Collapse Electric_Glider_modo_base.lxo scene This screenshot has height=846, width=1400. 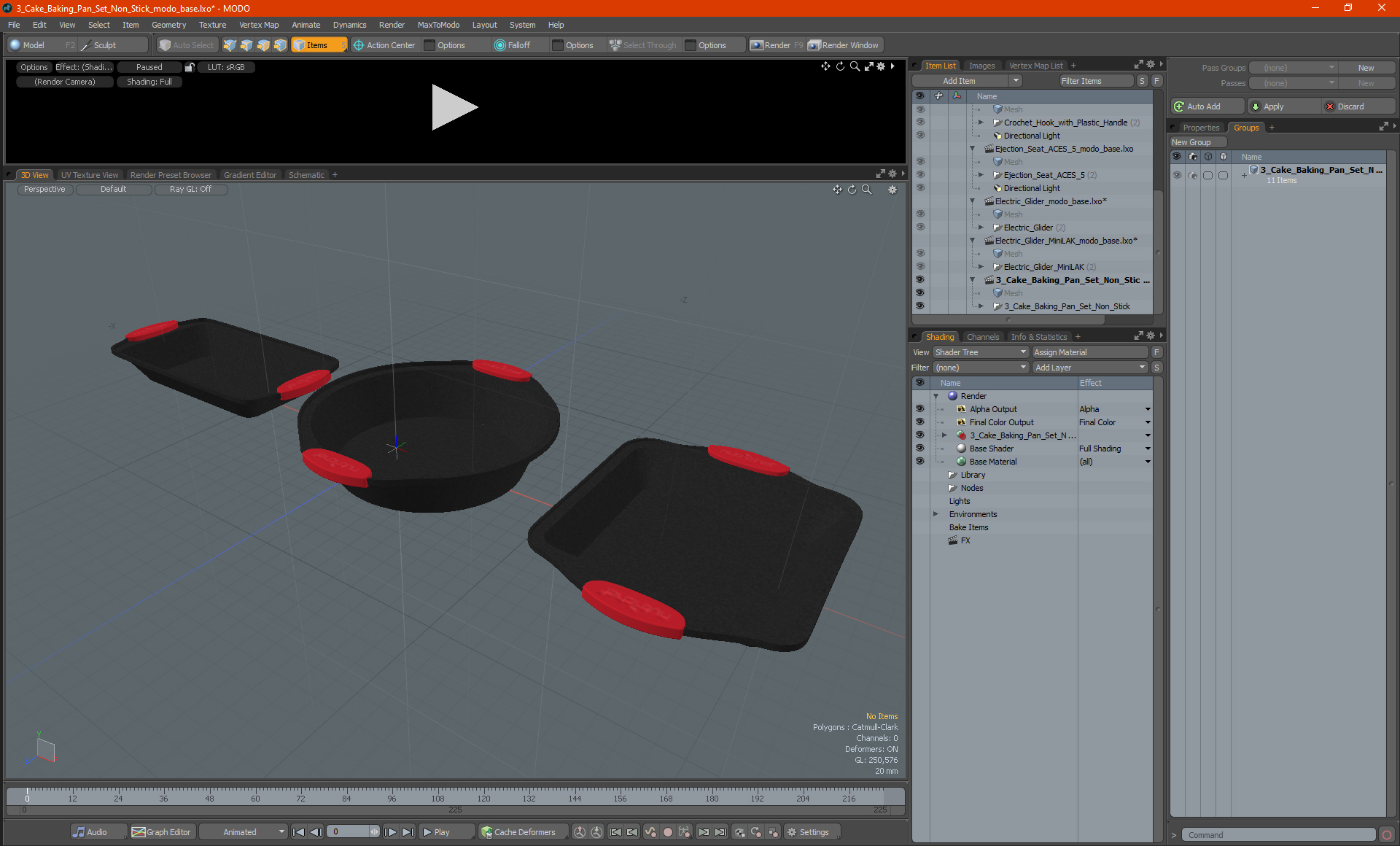coord(972,201)
